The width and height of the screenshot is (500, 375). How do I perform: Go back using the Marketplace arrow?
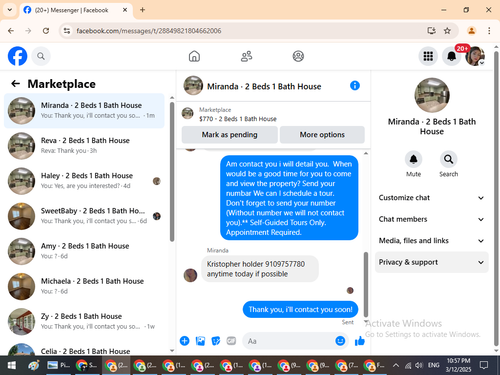pyautogui.click(x=16, y=84)
